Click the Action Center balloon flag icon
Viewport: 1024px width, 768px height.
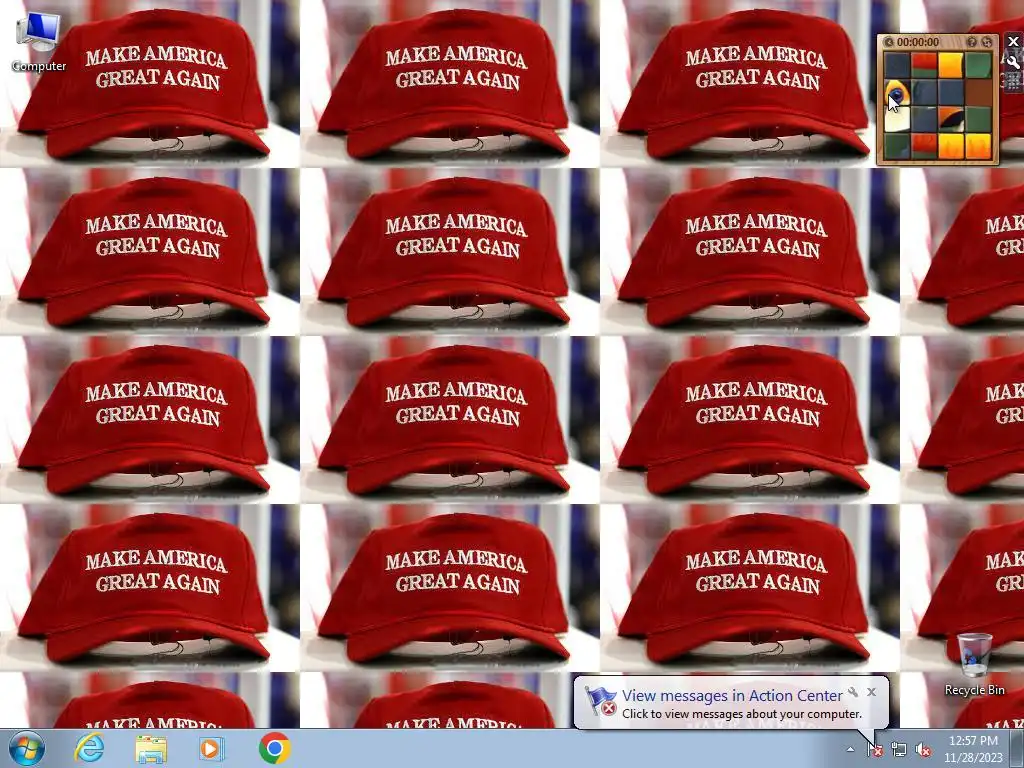(x=600, y=701)
